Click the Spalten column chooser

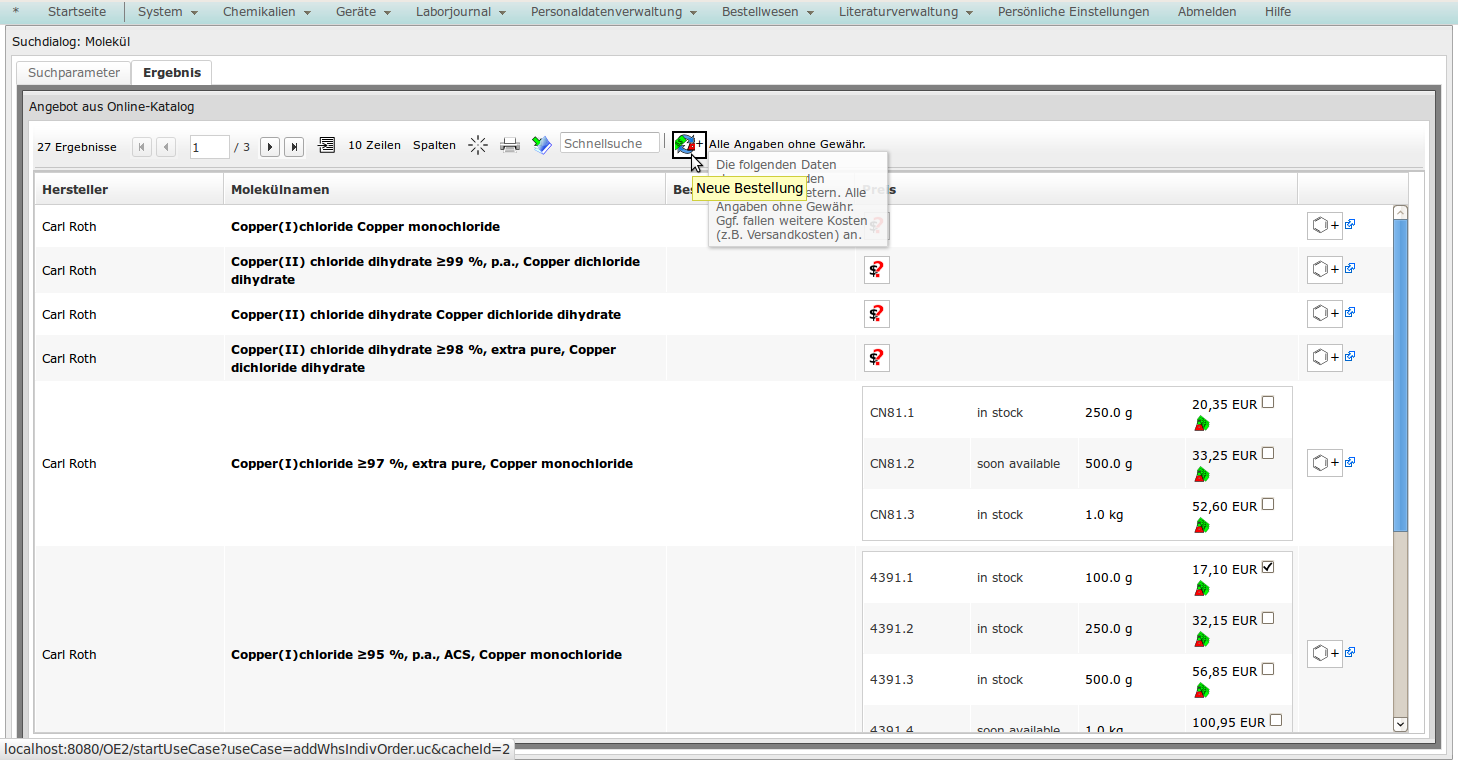(434, 145)
